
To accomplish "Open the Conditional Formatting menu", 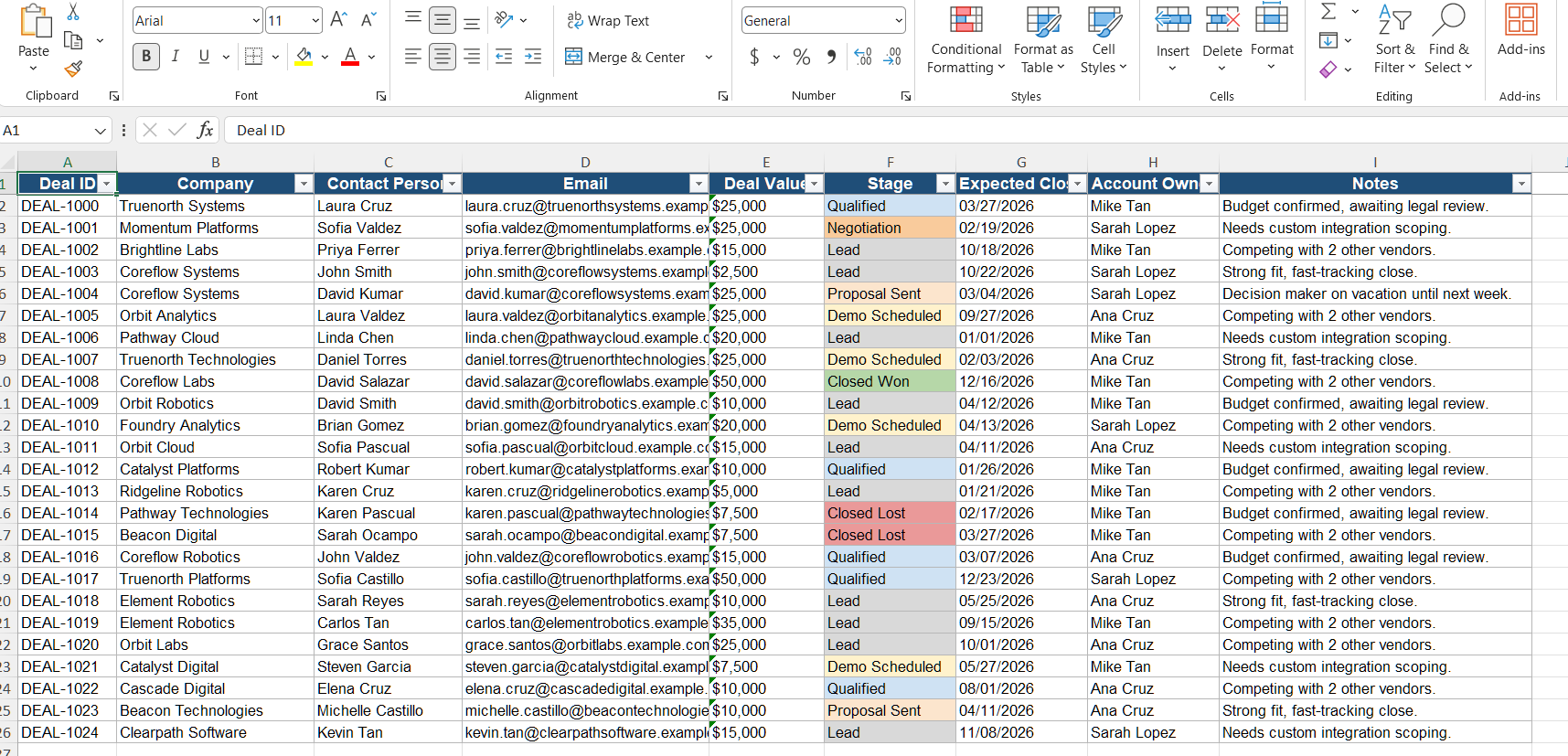I will tap(965, 40).
